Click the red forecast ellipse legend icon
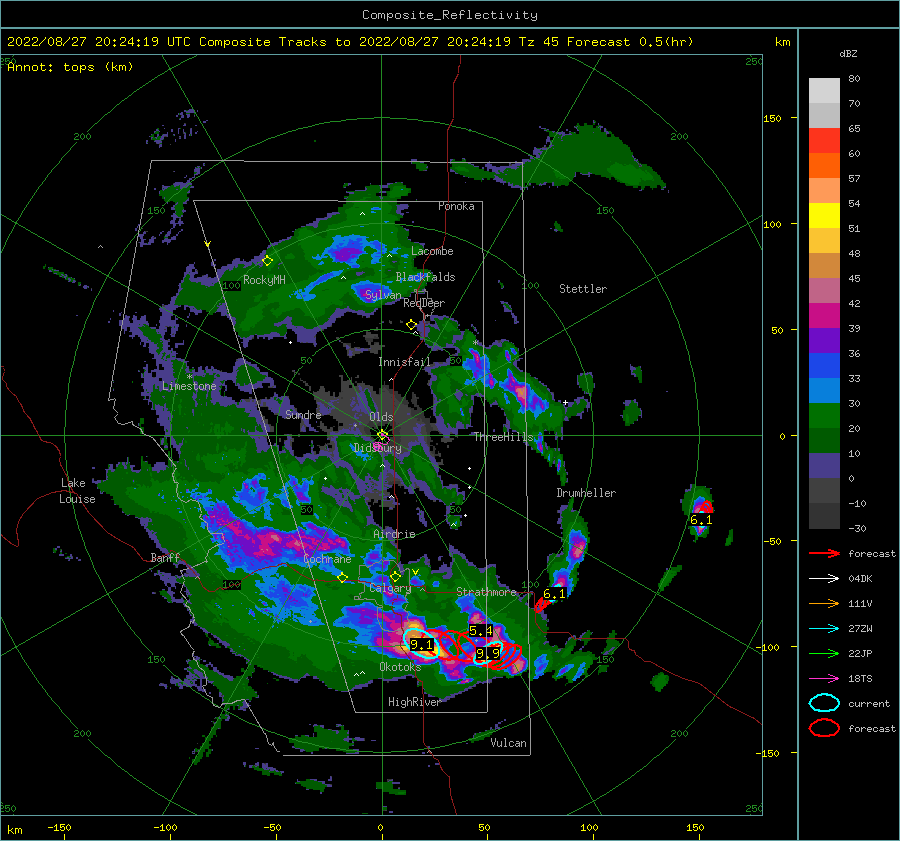This screenshot has height=841, width=900. pyautogui.click(x=824, y=728)
